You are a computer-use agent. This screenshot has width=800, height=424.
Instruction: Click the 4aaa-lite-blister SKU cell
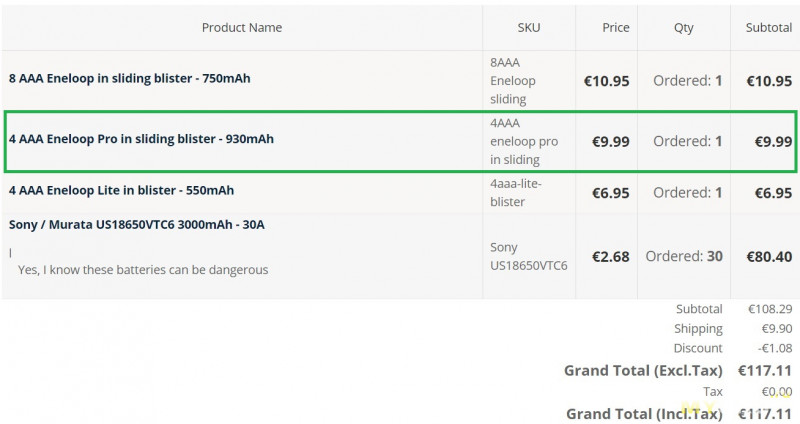coord(516,192)
